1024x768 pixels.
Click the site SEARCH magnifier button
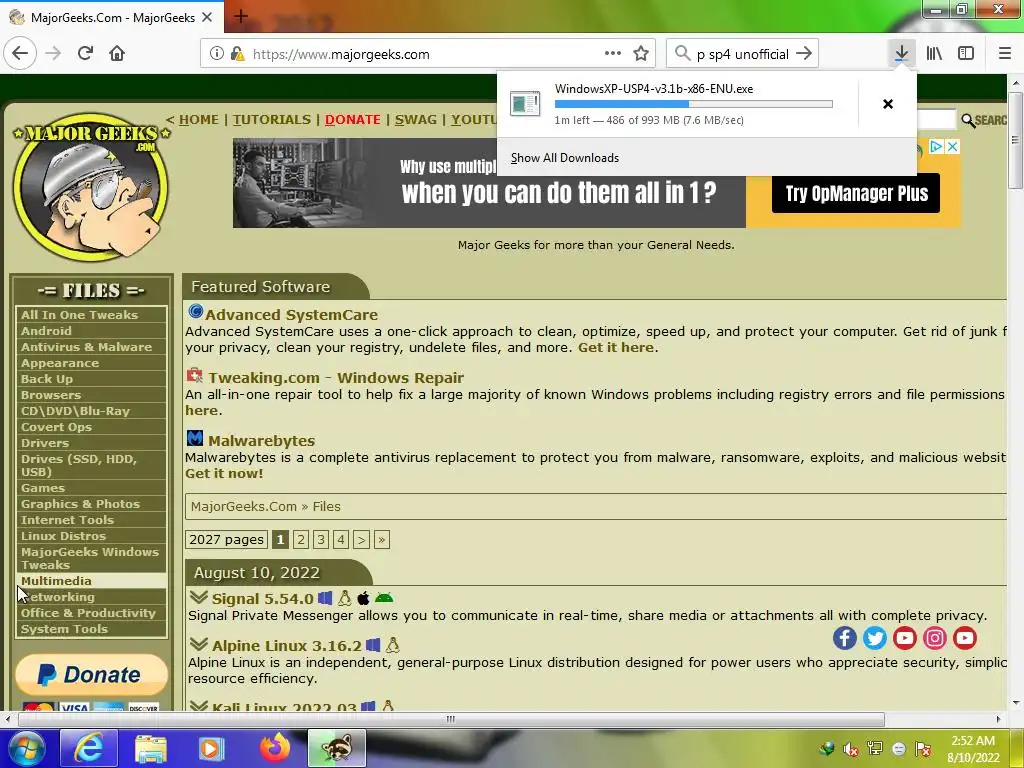[984, 120]
